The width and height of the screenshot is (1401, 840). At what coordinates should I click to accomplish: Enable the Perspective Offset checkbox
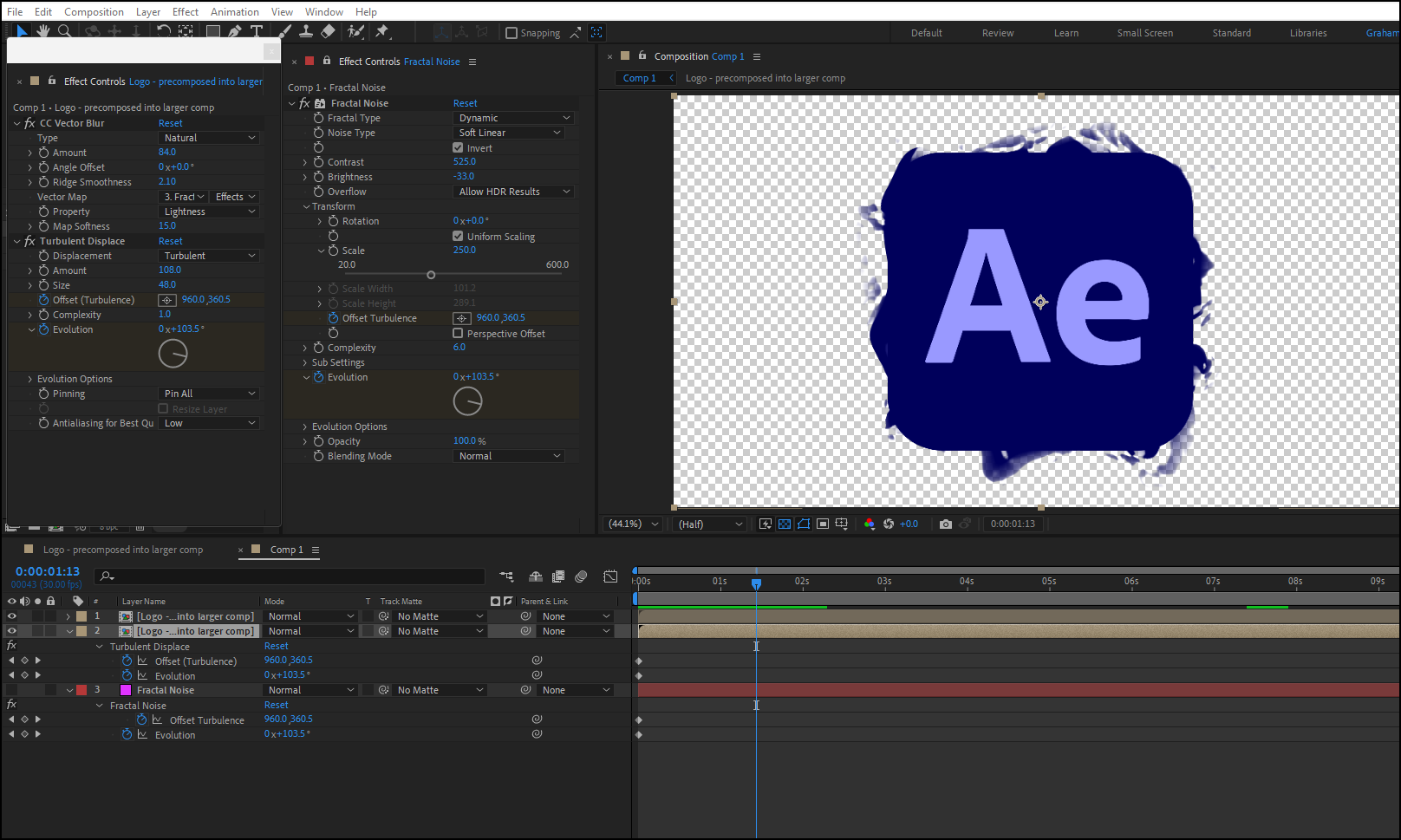tap(458, 333)
